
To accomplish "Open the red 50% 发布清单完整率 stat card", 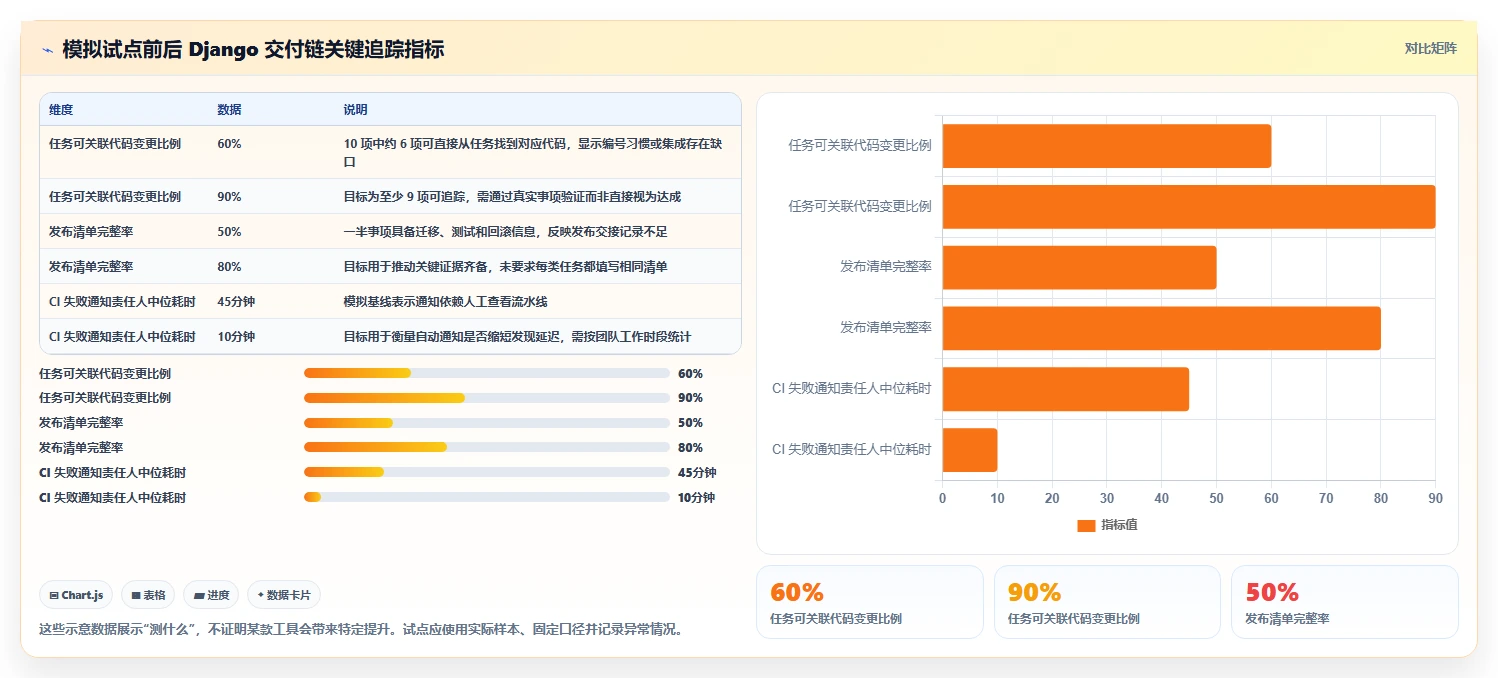I will pos(1344,601).
